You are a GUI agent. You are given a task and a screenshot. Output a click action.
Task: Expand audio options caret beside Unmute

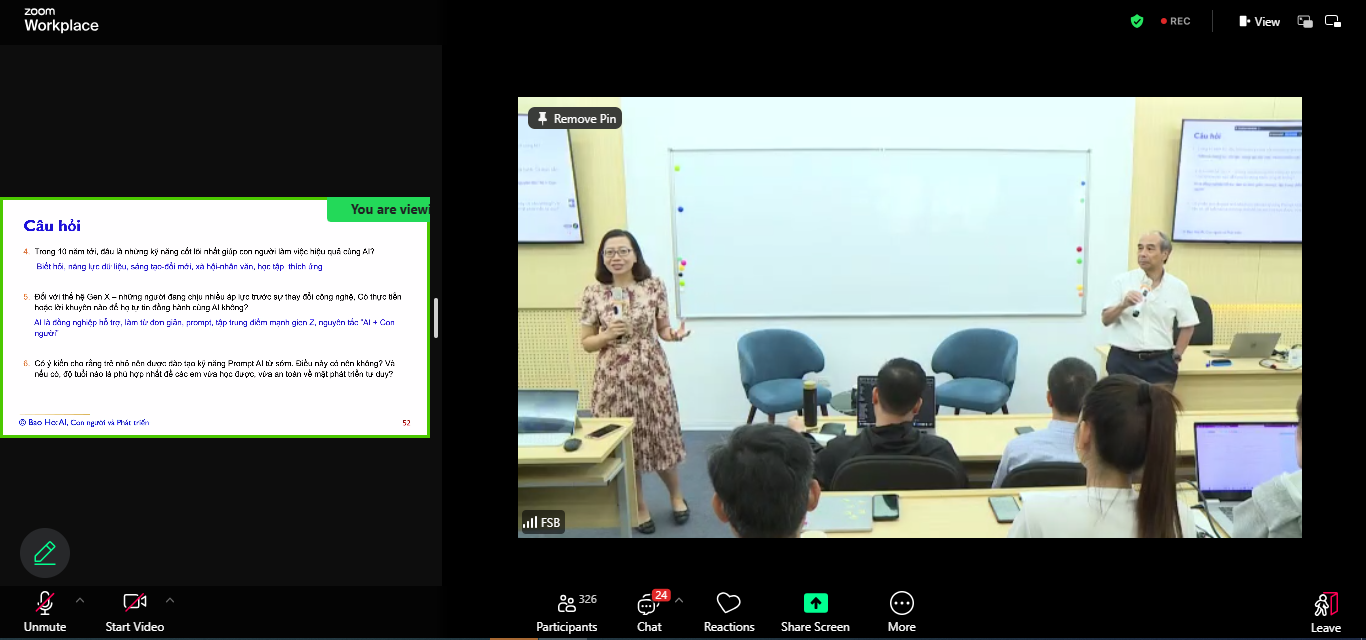80,600
